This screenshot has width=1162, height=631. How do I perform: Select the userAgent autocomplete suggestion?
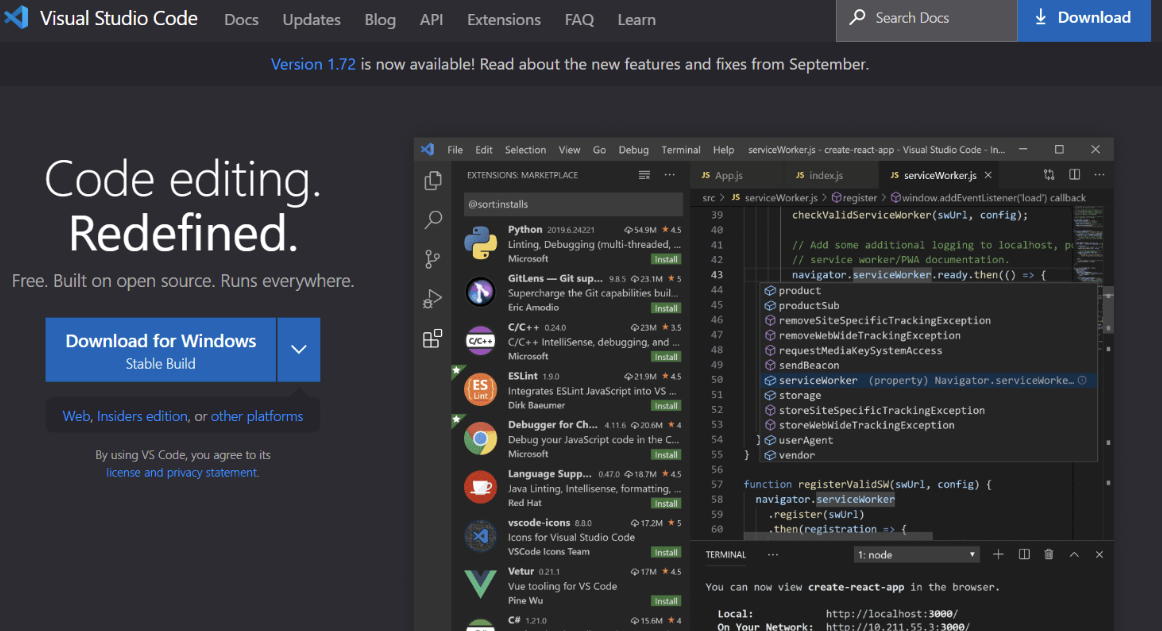929,440
